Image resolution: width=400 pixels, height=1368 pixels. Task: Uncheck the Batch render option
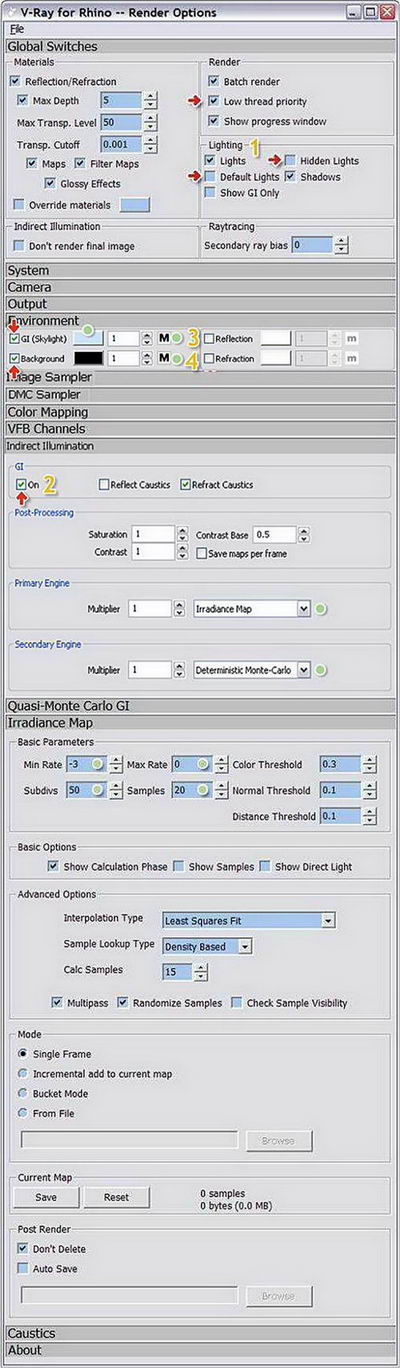tap(214, 81)
